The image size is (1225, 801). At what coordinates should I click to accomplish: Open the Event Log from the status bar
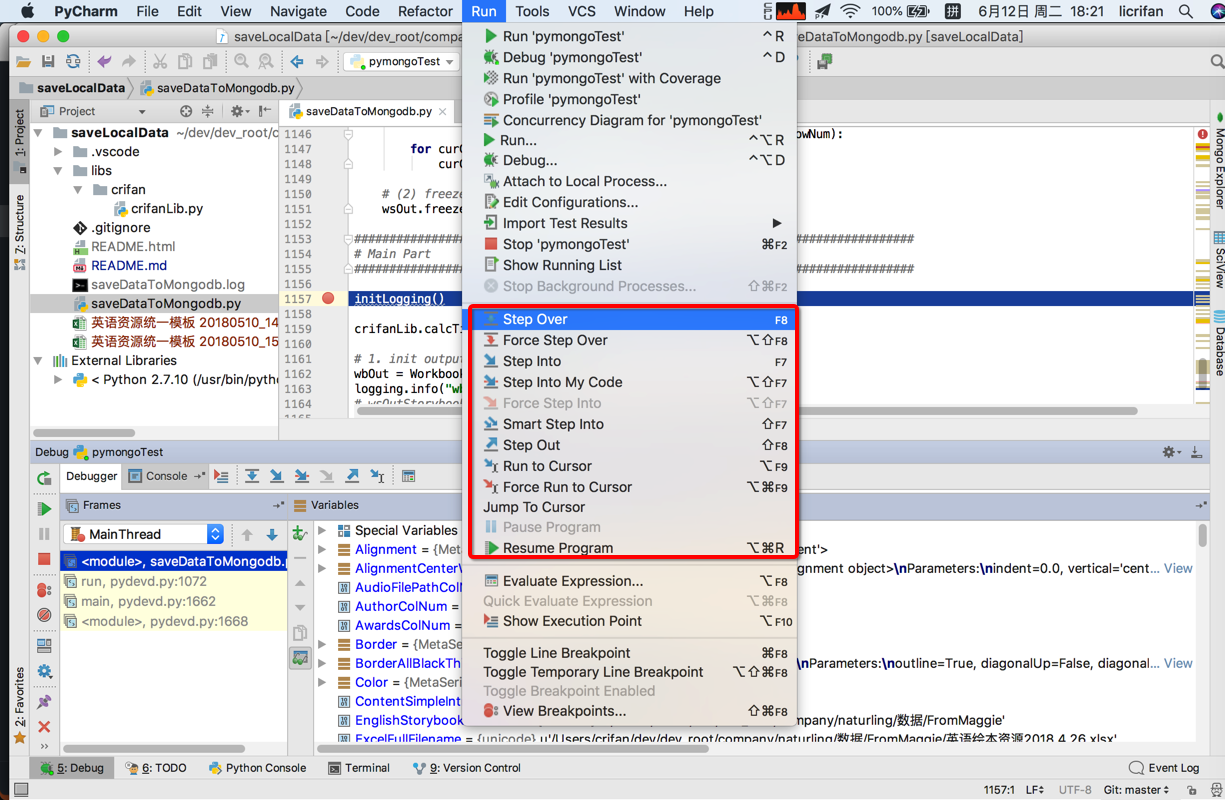1164,767
